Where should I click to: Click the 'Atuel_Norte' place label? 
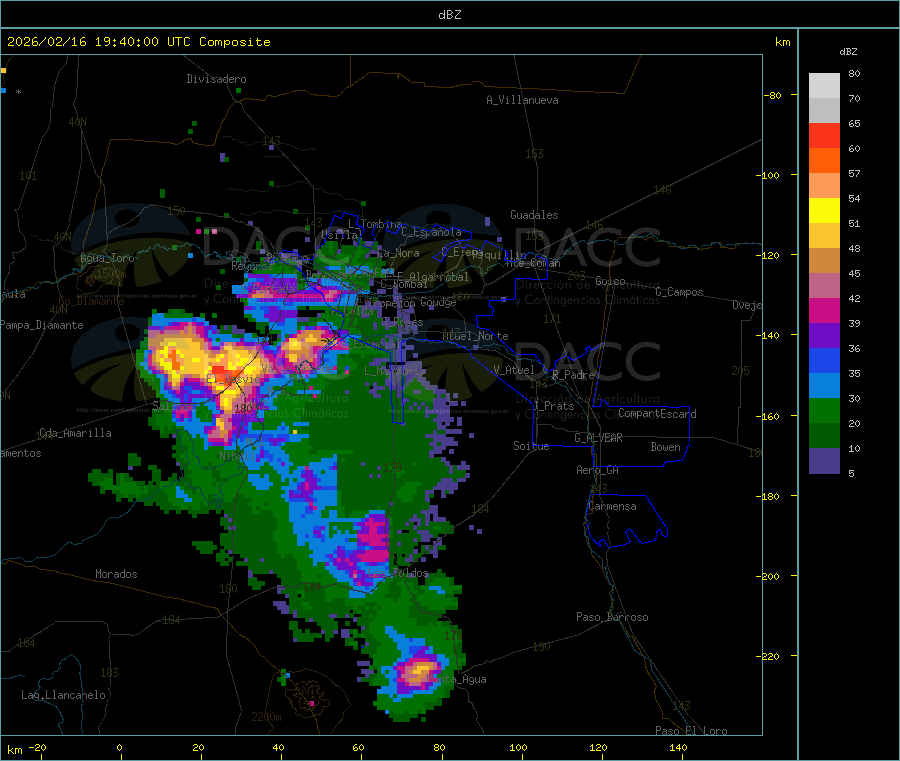(475, 336)
